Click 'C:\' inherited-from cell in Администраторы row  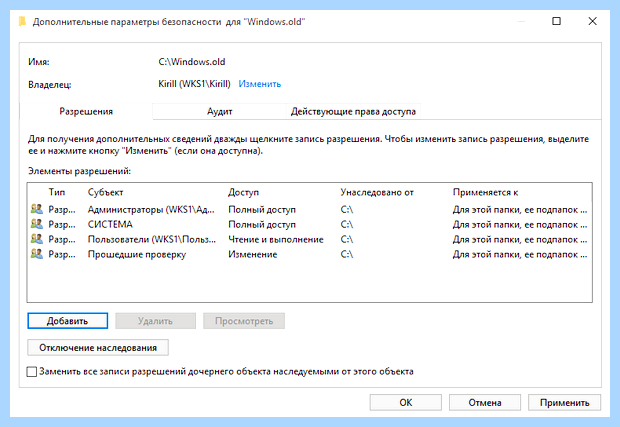346,210
